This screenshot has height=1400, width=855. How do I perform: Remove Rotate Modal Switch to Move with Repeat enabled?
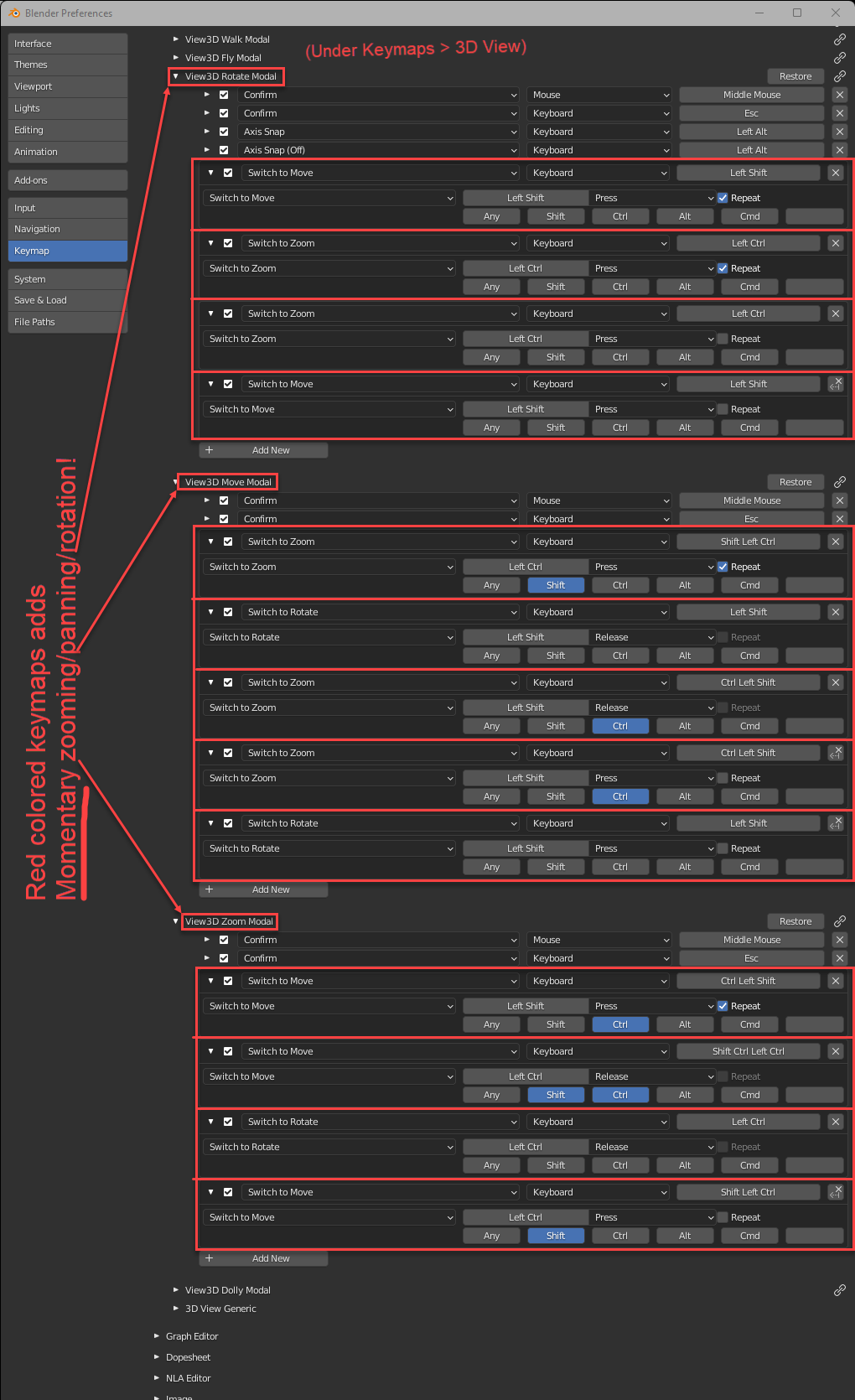[835, 173]
